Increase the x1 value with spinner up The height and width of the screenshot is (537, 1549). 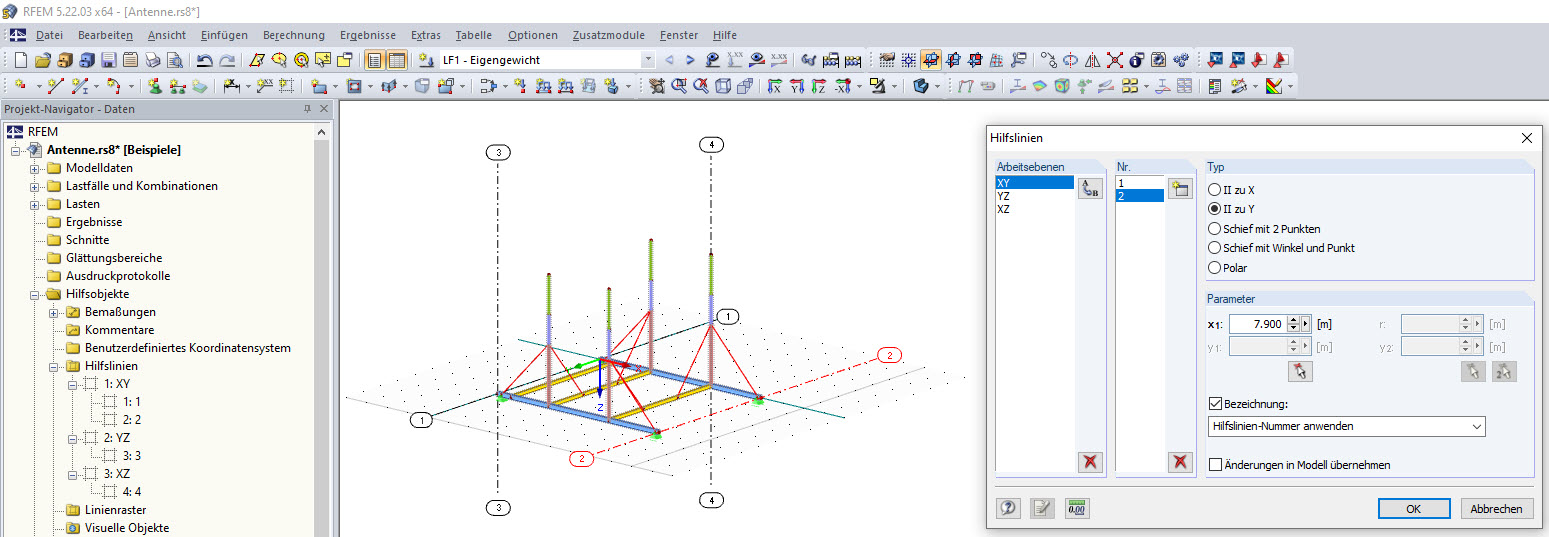tap(1294, 320)
